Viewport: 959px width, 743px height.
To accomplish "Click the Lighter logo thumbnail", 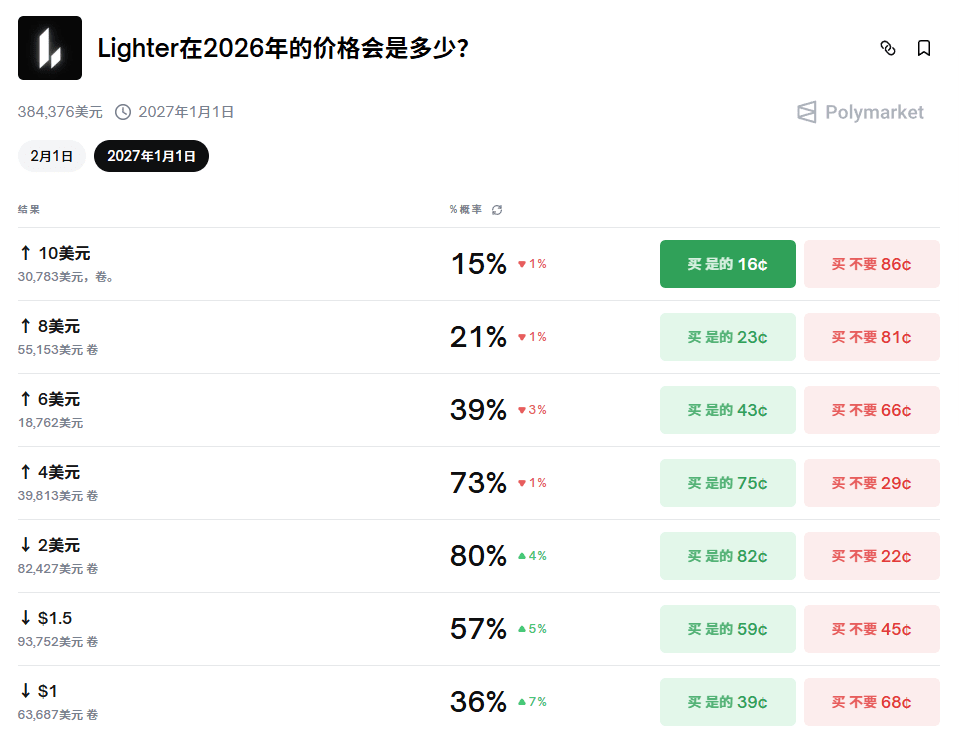I will [x=50, y=48].
